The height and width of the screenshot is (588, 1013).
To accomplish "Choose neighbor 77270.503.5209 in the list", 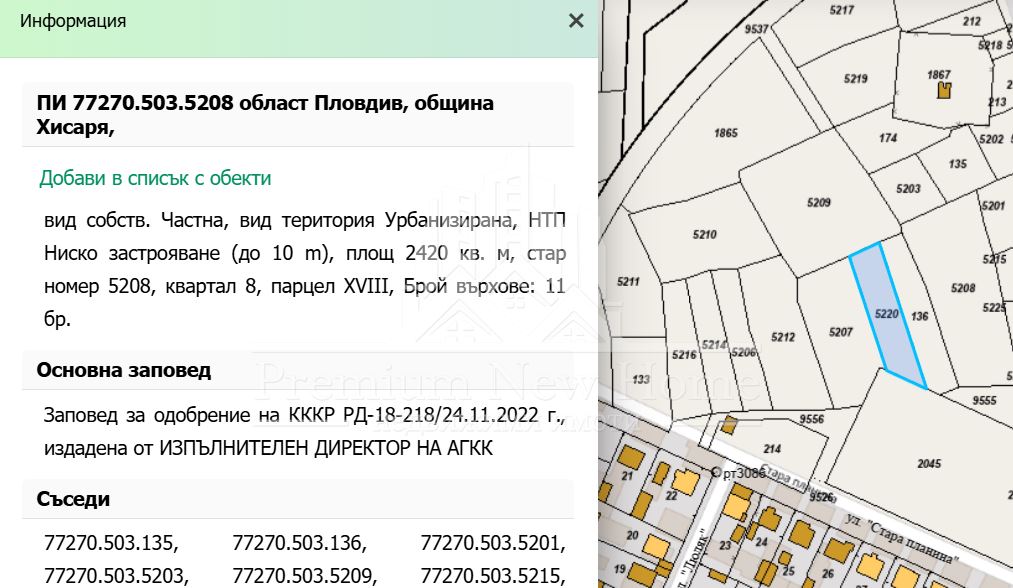I will tap(304, 575).
